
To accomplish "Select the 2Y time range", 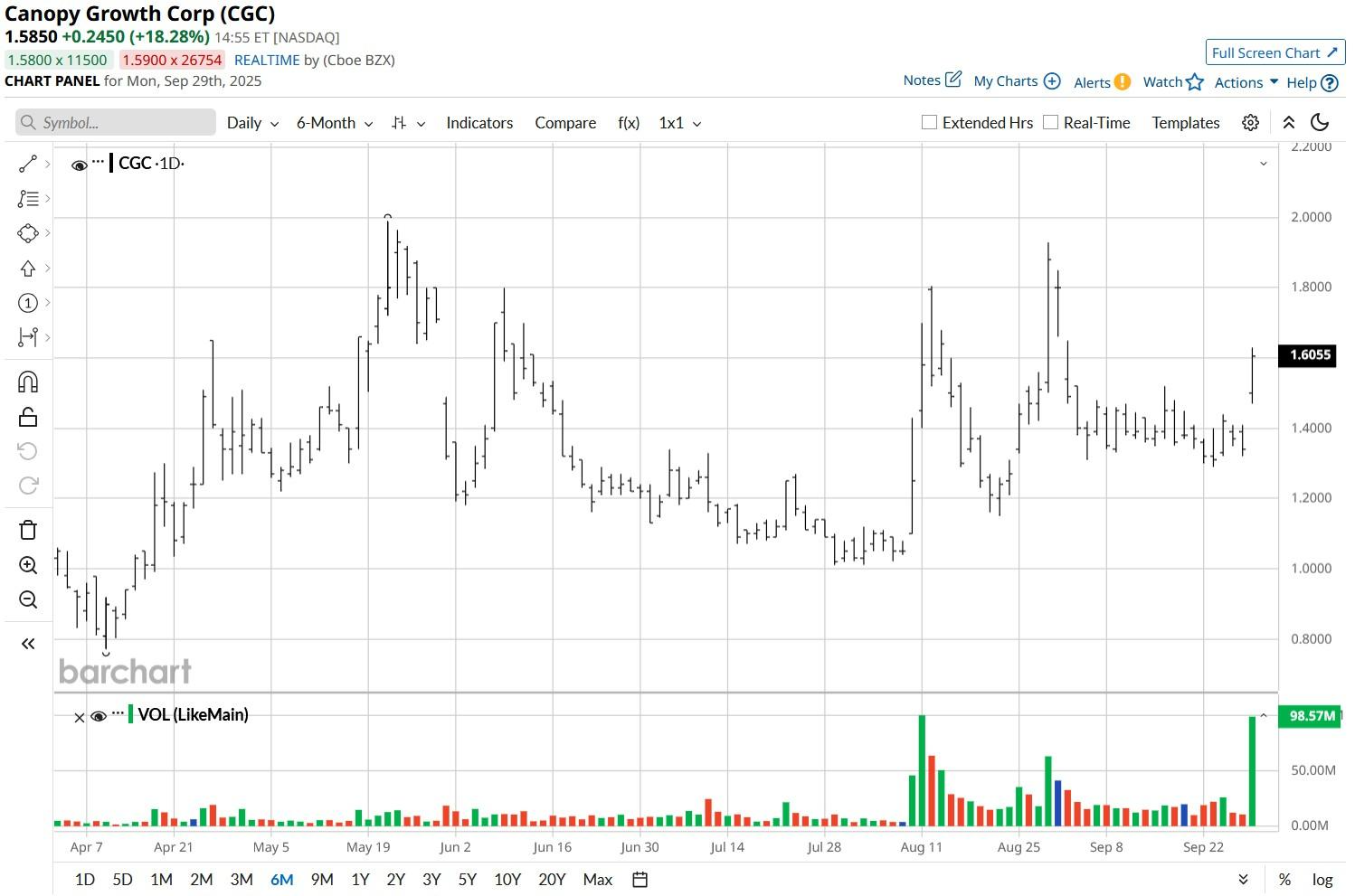I will pos(395,880).
